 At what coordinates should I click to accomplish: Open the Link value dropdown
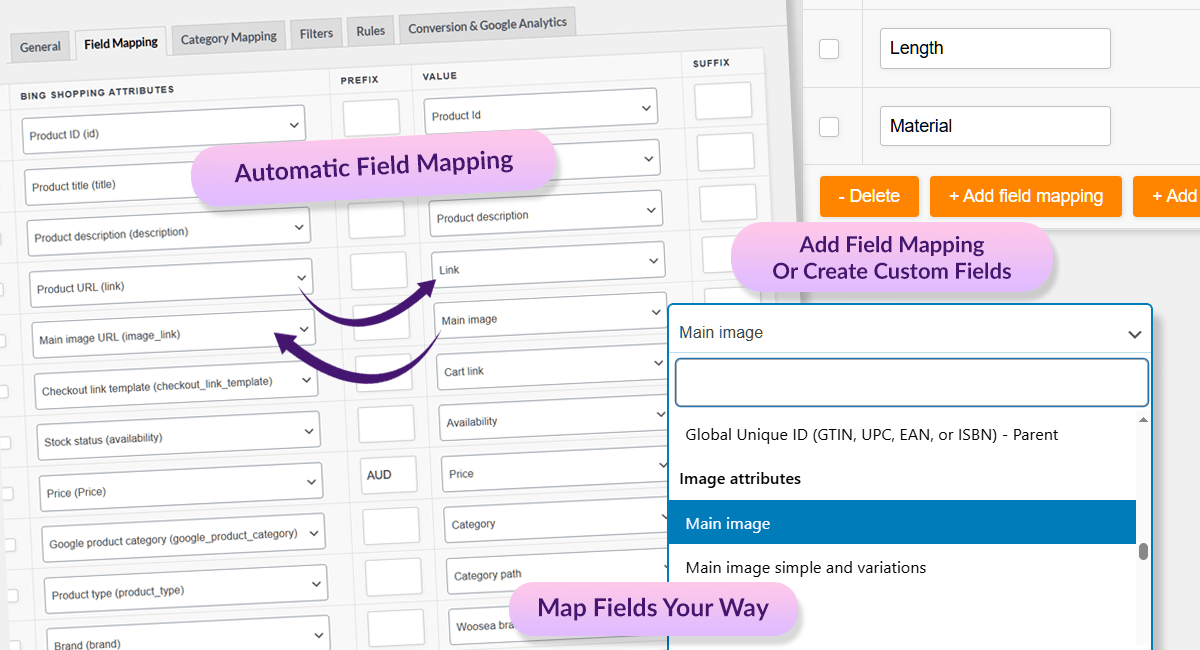(550, 265)
